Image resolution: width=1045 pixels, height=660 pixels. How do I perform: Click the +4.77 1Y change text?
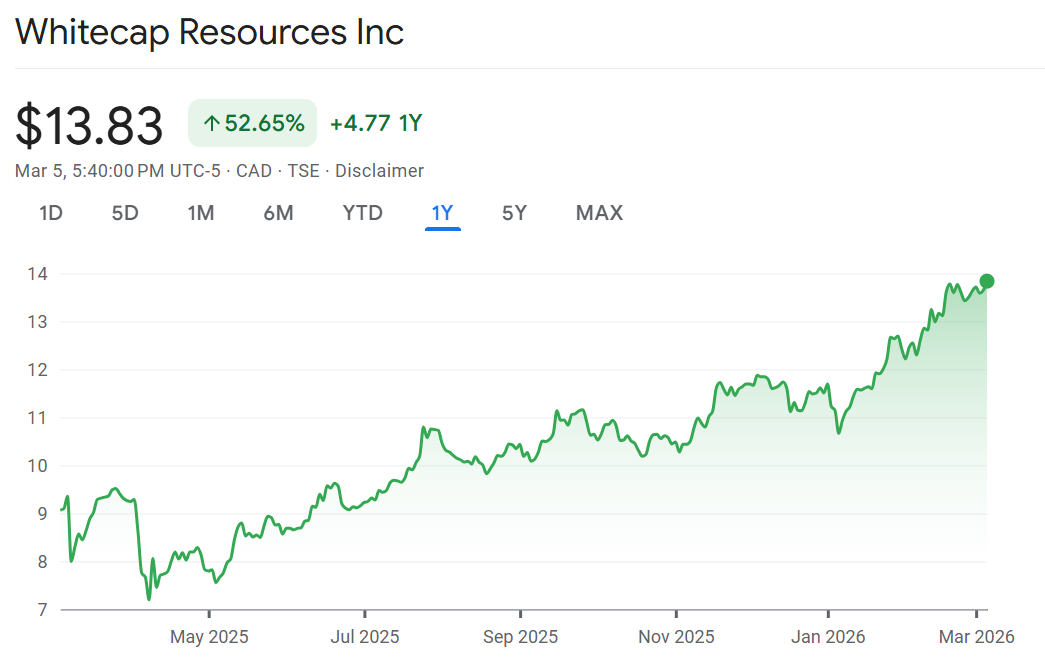[376, 124]
